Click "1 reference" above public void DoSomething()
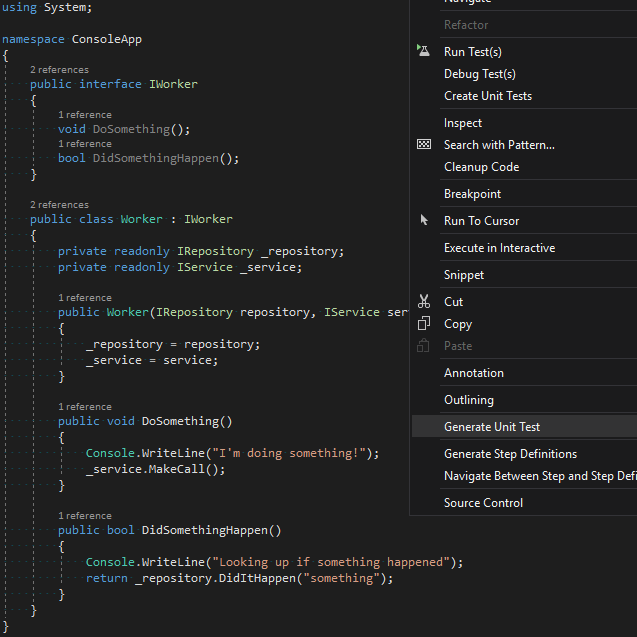Screen dimensions: 637x637 coord(84,407)
